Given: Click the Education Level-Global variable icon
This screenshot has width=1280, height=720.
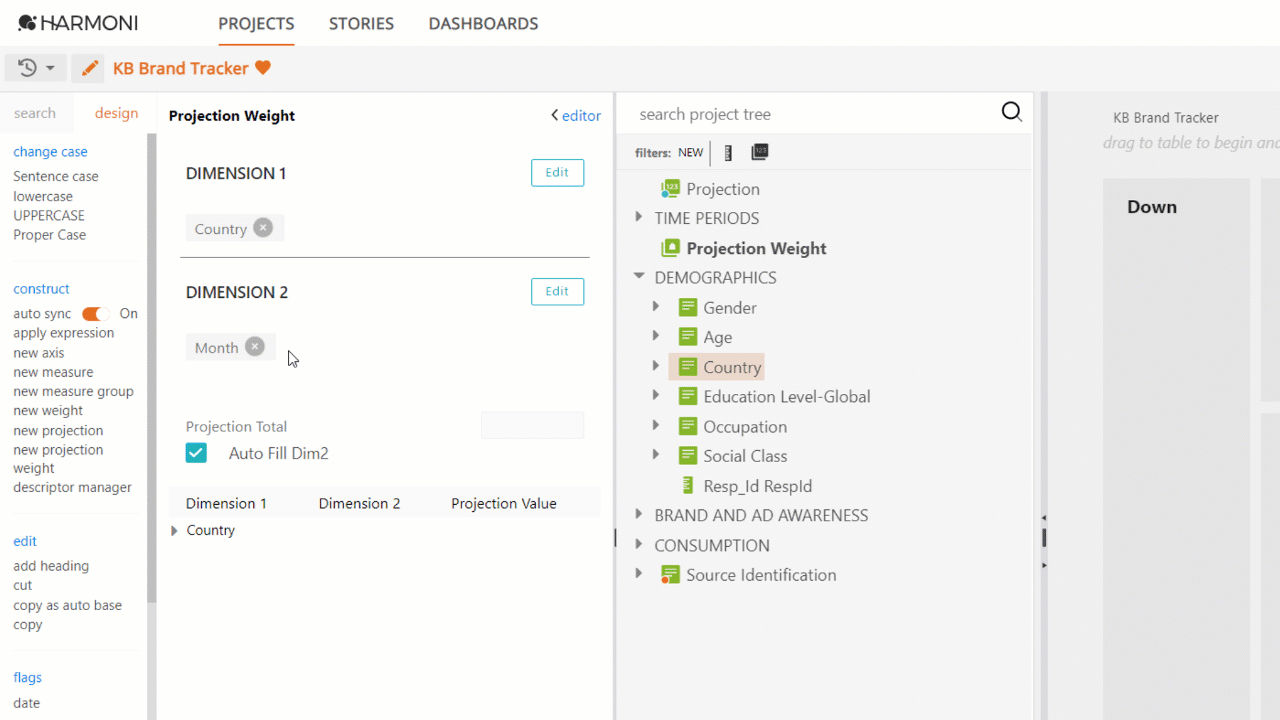Looking at the screenshot, I should click(687, 396).
